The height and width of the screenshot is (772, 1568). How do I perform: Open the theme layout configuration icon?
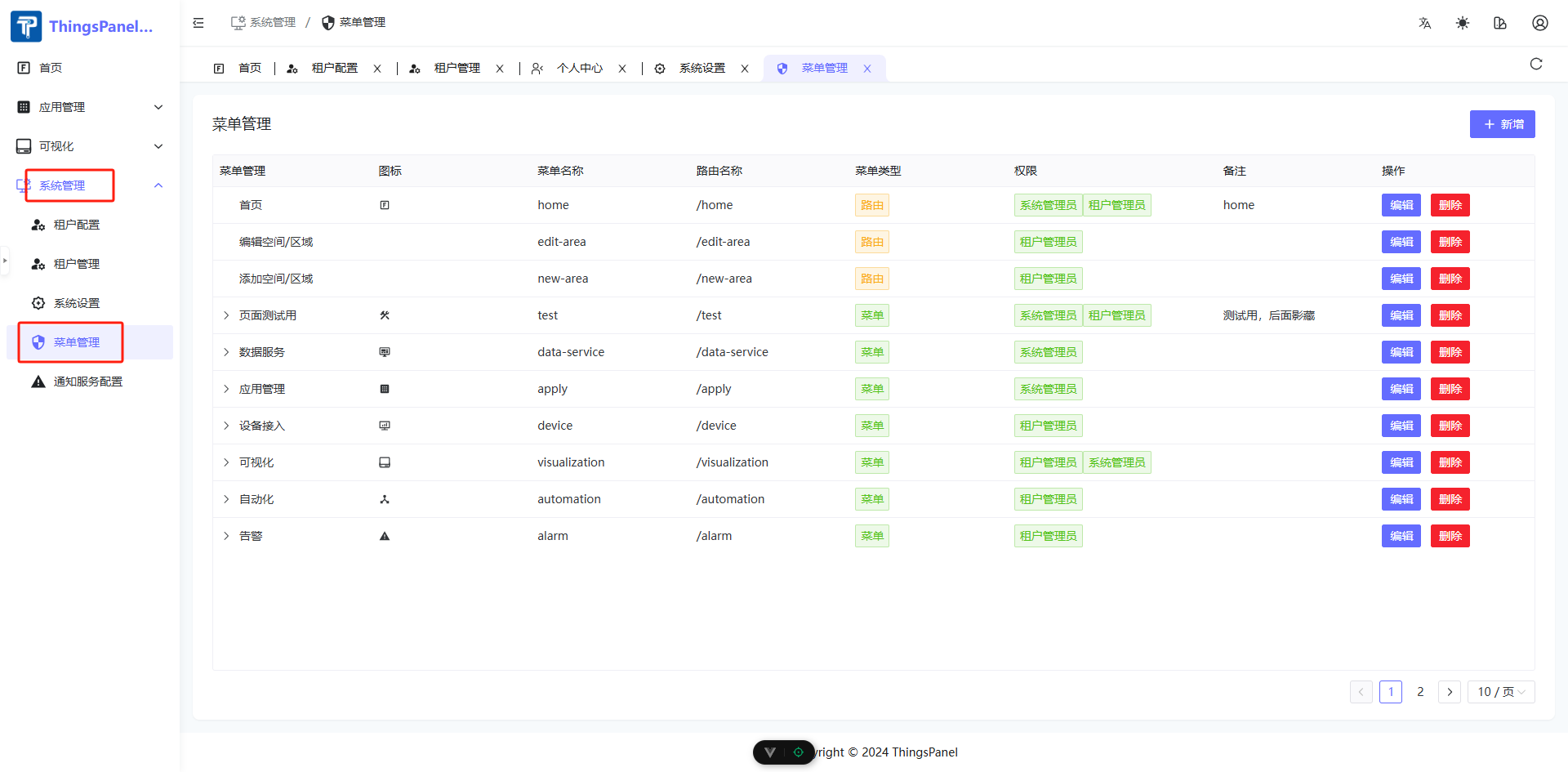(x=1500, y=23)
